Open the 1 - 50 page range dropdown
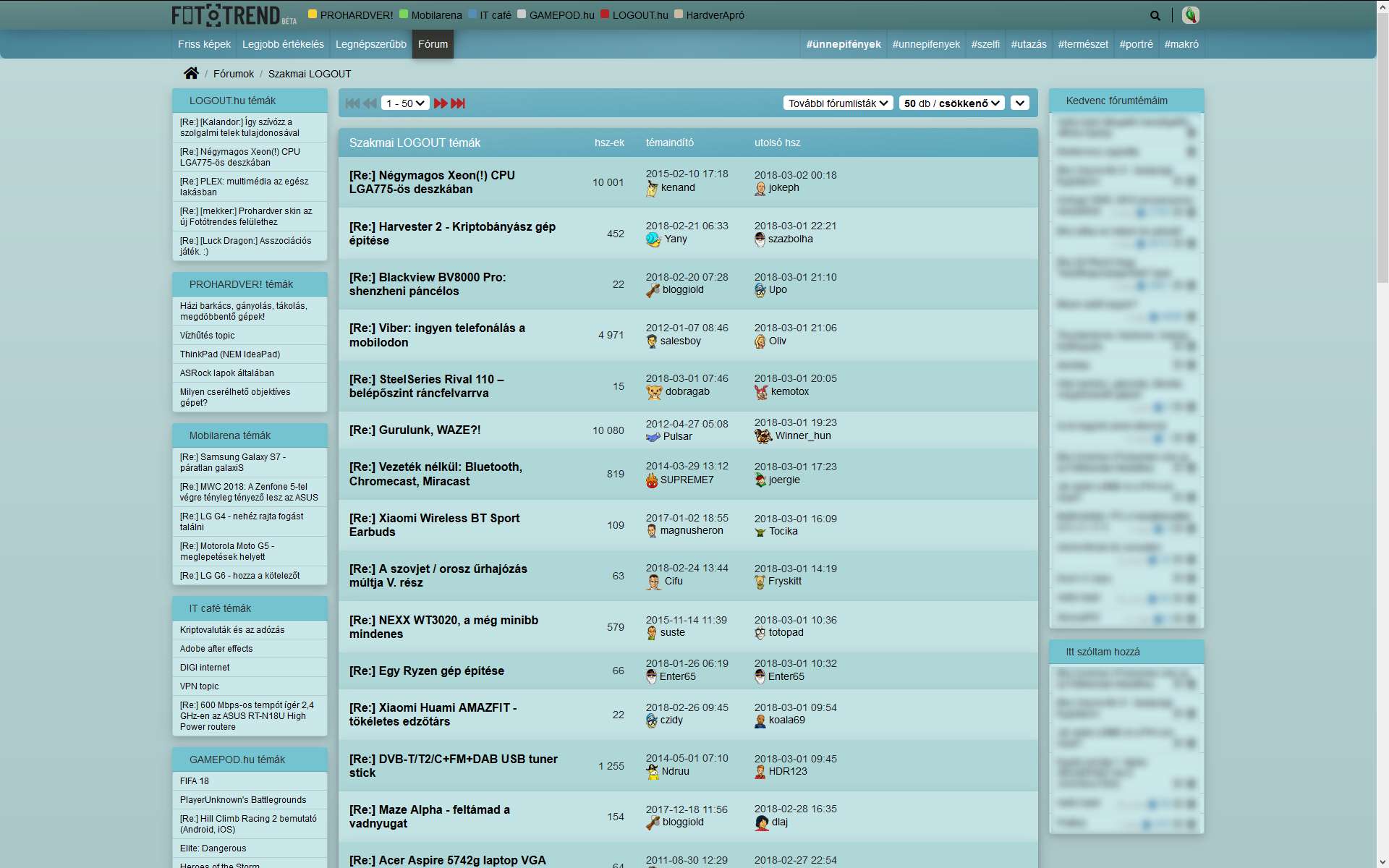The image size is (1389, 868). (405, 103)
